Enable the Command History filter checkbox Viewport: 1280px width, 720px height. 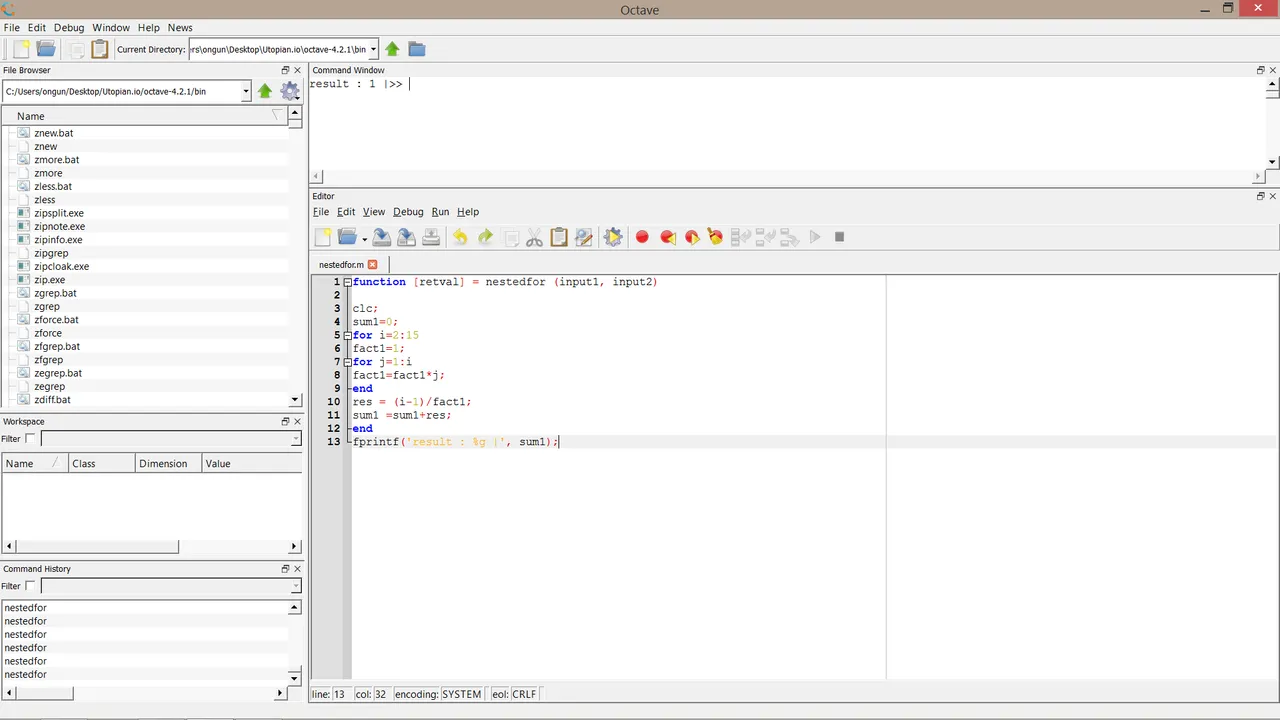[30, 586]
